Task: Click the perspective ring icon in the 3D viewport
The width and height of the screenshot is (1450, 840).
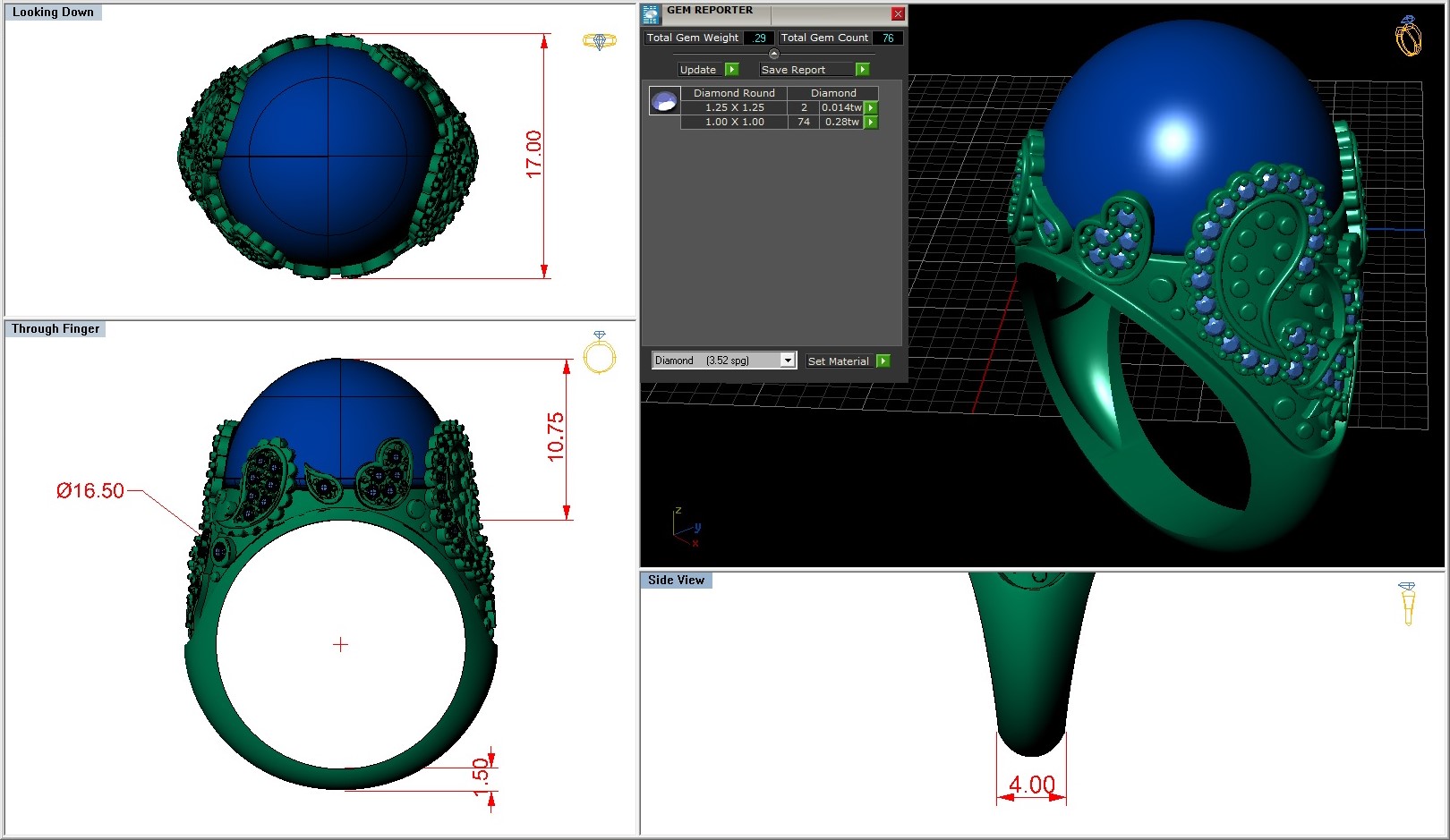Action: 1408,36
